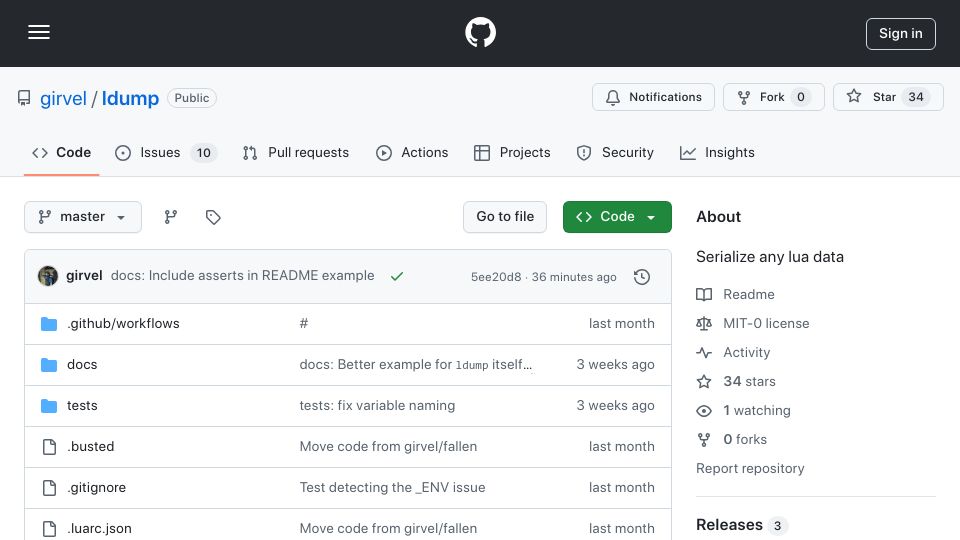Open 'Test detecting the _ENV issue' commit
Image resolution: width=960 pixels, height=540 pixels.
tap(392, 487)
